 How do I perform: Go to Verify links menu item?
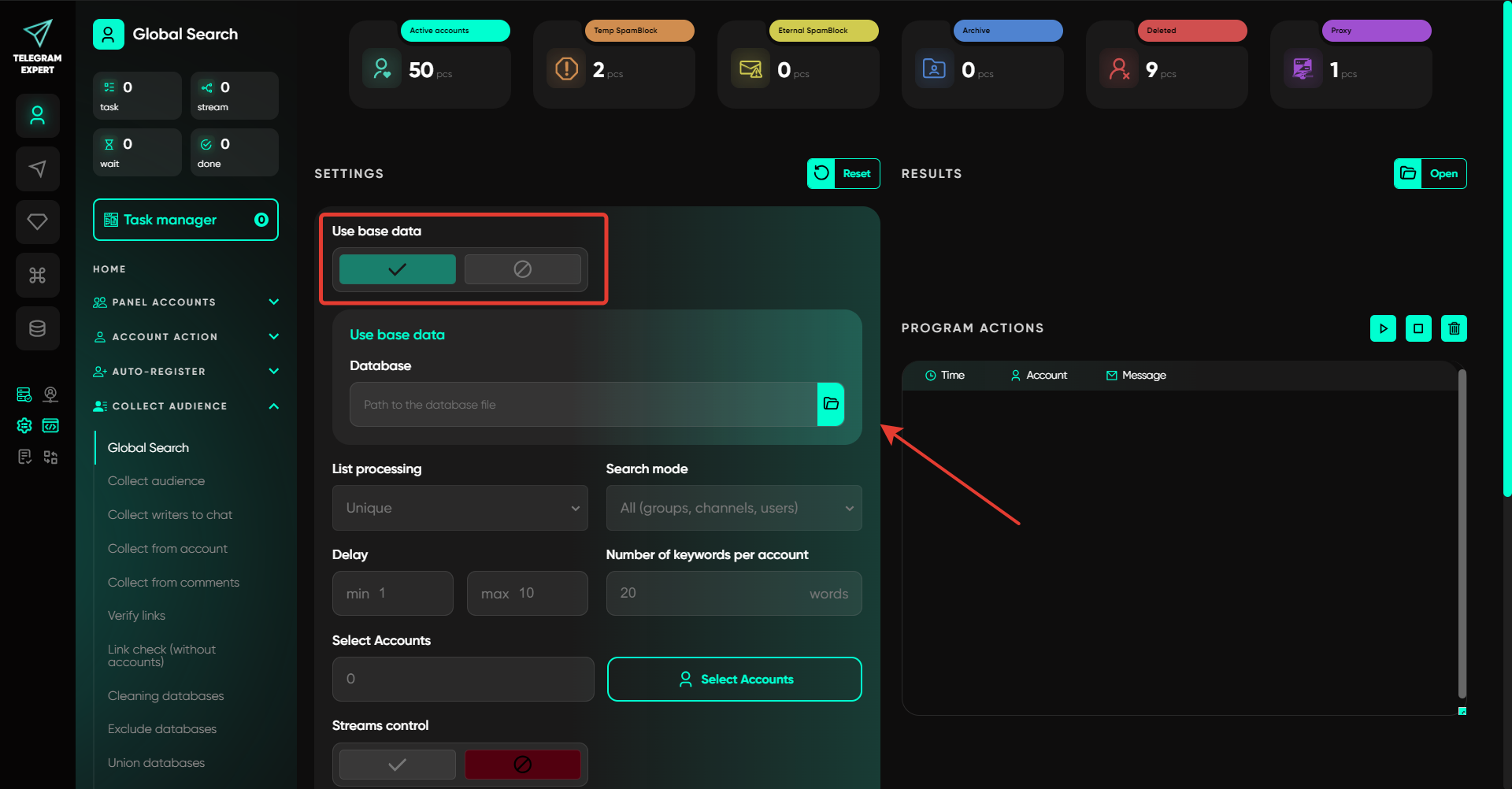pyautogui.click(x=136, y=616)
